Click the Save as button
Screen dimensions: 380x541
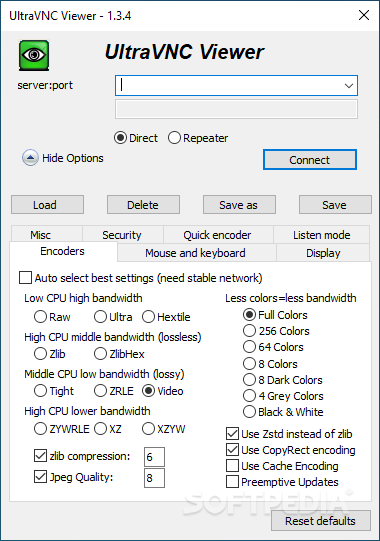click(x=239, y=205)
